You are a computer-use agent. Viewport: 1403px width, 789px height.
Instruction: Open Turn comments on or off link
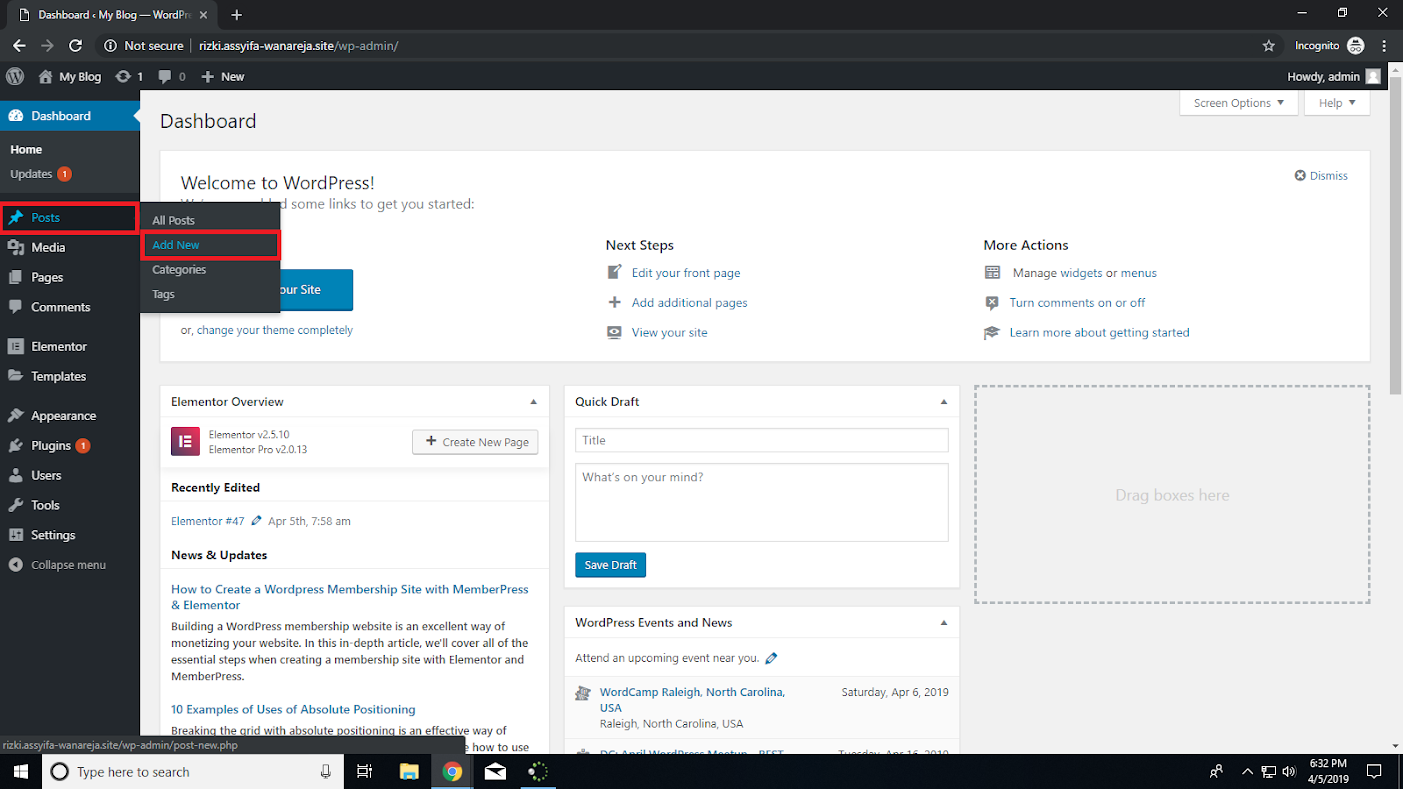tap(1077, 303)
